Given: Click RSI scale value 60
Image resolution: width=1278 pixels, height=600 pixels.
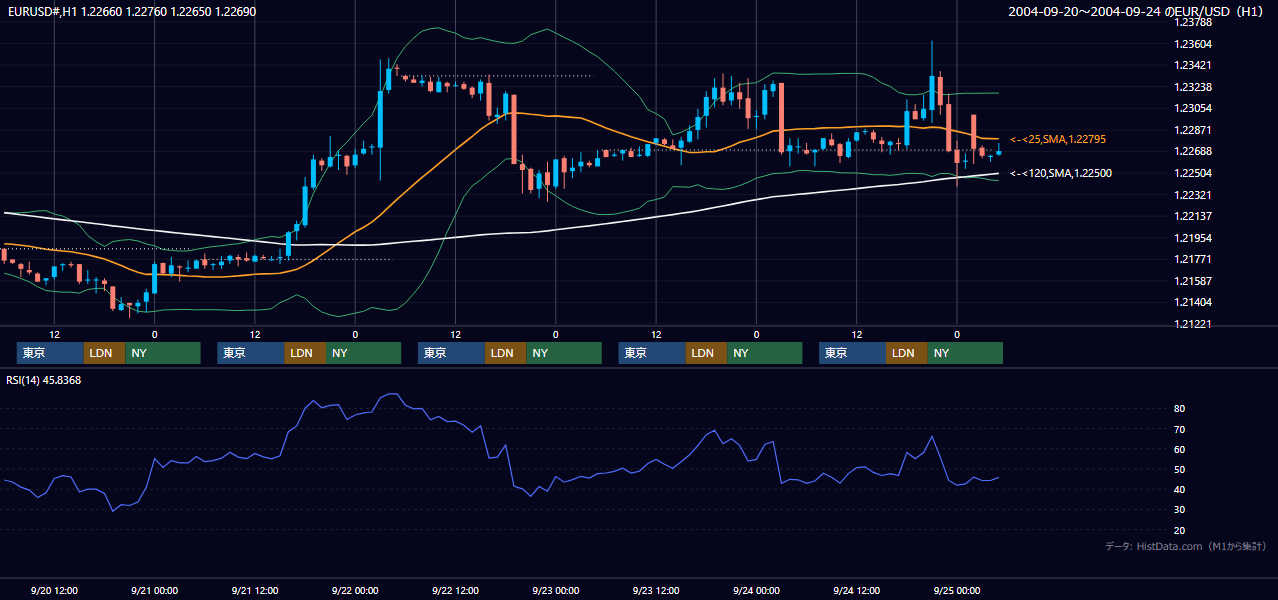Looking at the screenshot, I should [1180, 449].
